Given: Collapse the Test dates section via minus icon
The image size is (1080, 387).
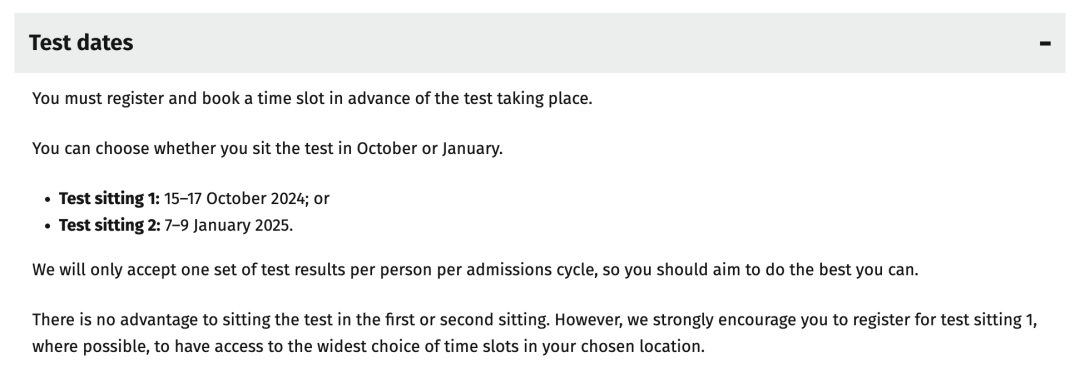Looking at the screenshot, I should 1045,43.
